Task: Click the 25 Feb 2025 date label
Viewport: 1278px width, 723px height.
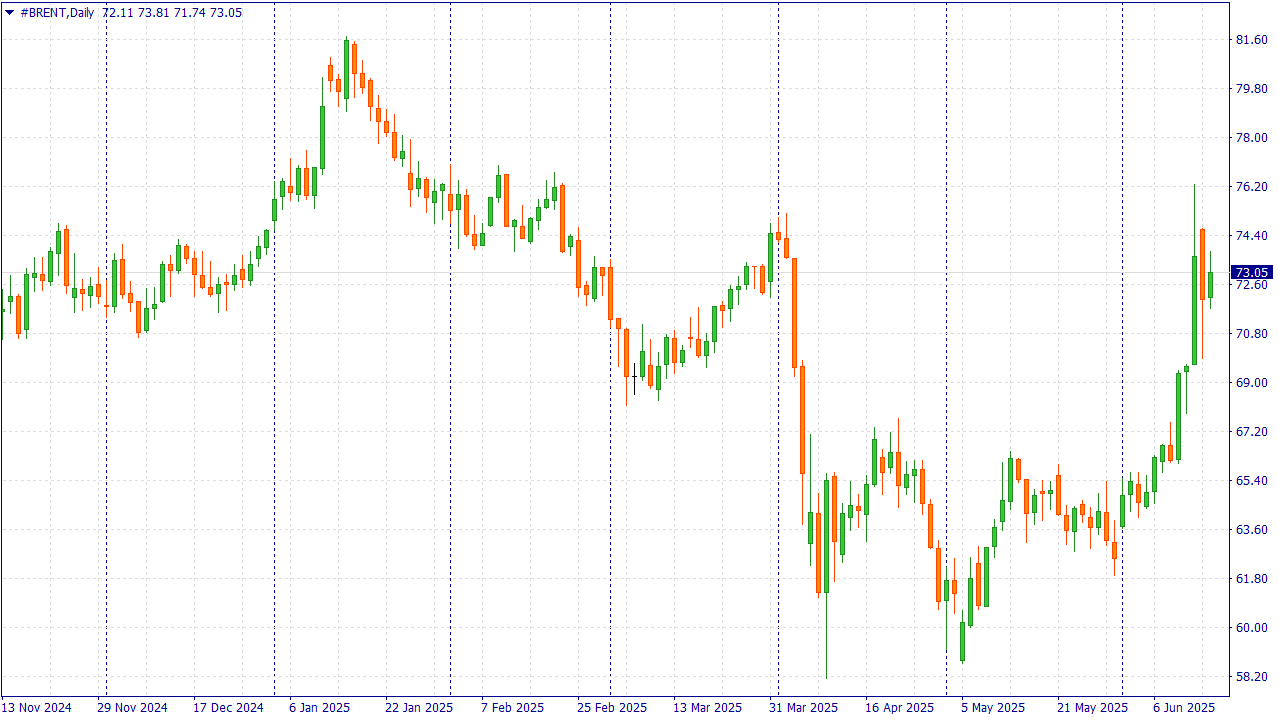Action: coord(612,708)
